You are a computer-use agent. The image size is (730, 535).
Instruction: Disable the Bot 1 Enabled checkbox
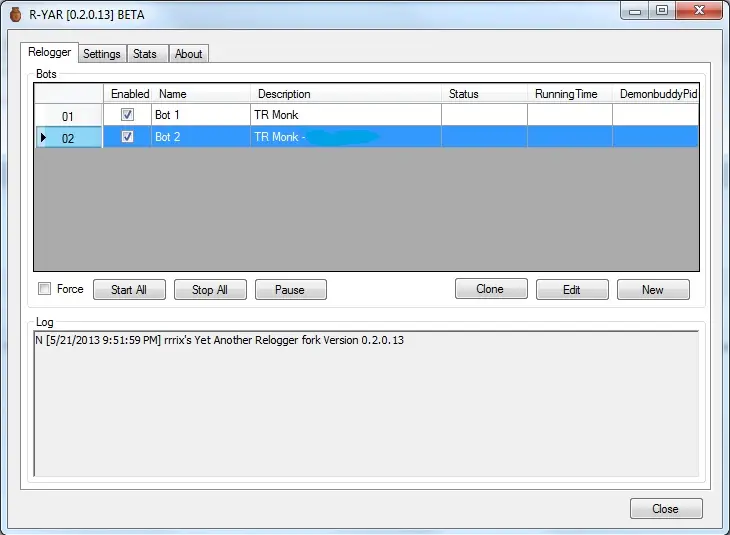pyautogui.click(x=127, y=115)
